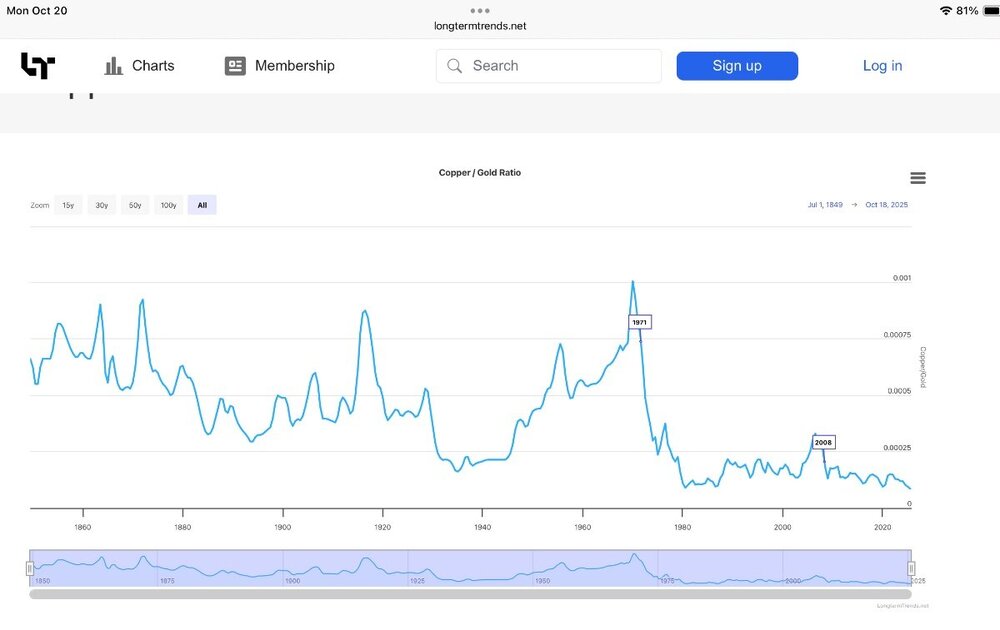Open the Charts menu
This screenshot has height=630, width=1000.
coord(140,66)
